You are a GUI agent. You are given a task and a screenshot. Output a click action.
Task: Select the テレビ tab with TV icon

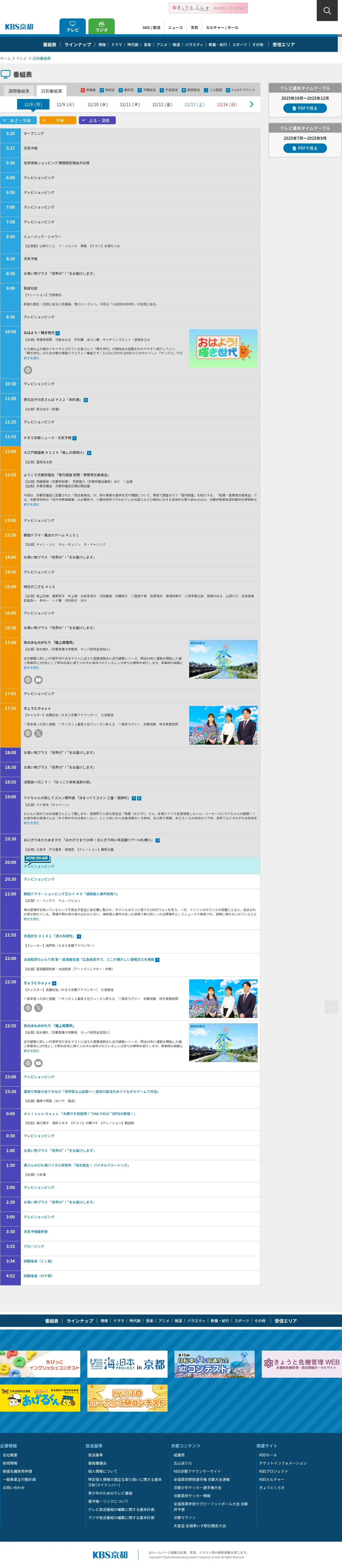[72, 27]
